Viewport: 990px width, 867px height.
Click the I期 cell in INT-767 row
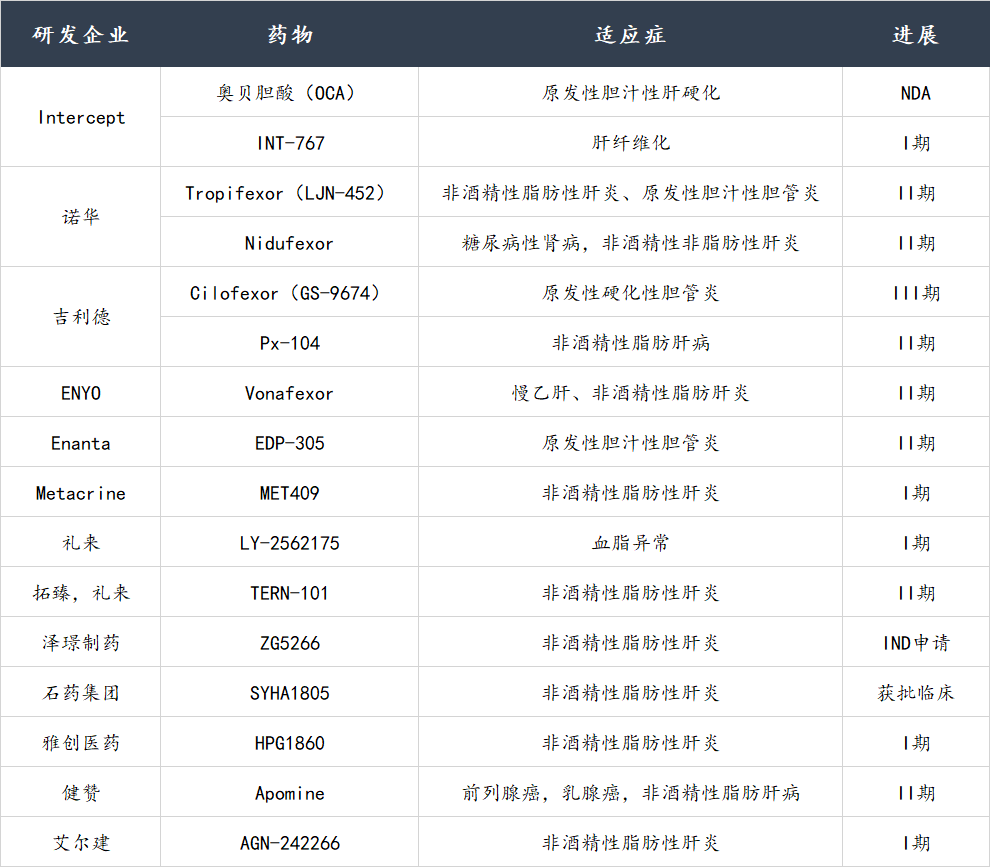(915, 142)
